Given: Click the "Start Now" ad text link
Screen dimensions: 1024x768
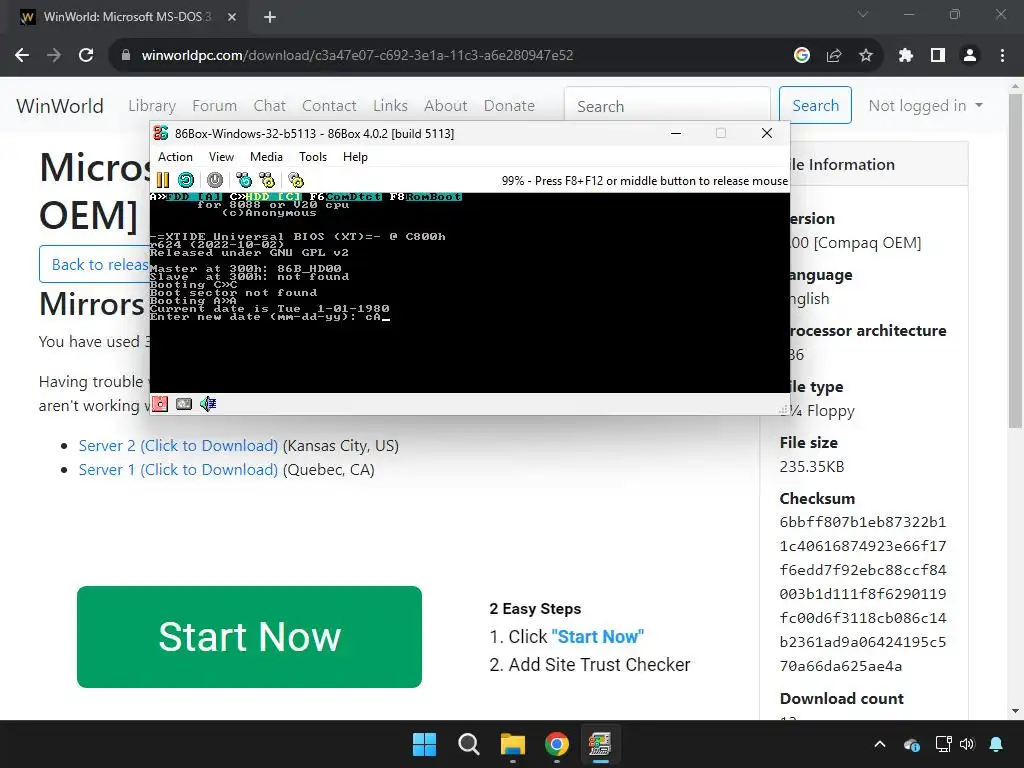Looking at the screenshot, I should tap(598, 637).
